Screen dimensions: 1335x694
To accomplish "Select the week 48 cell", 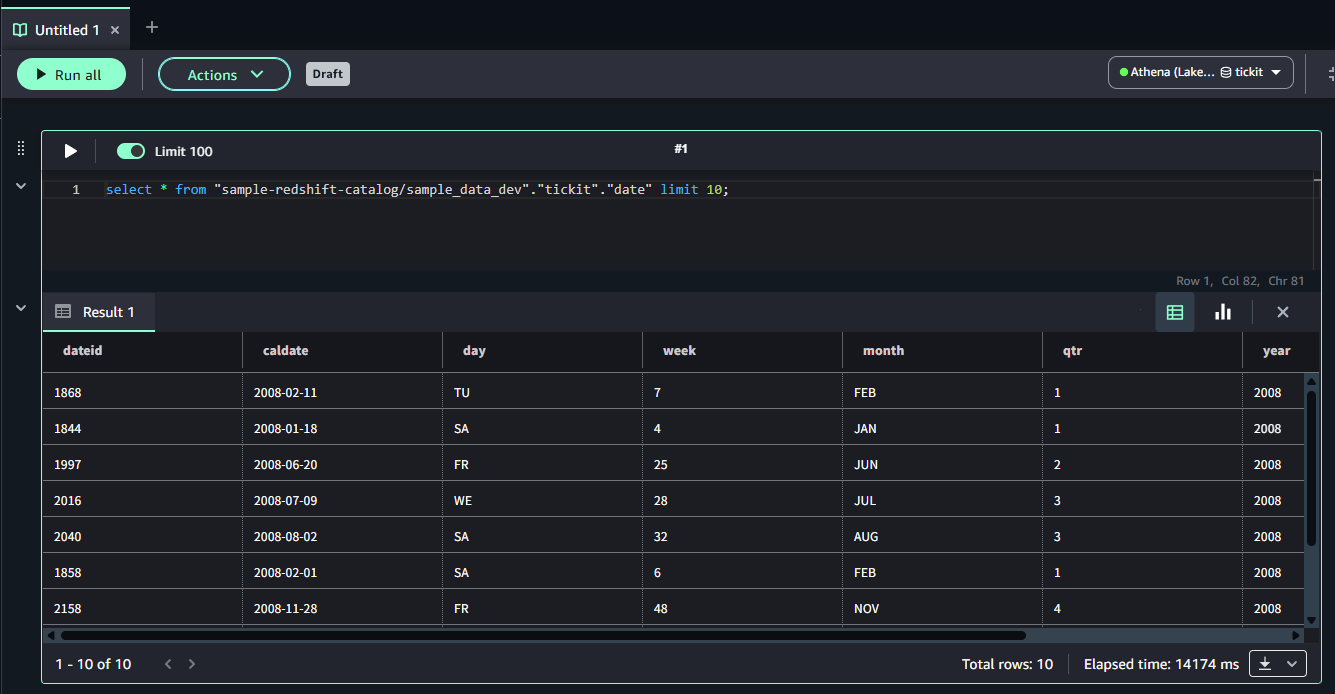I will [742, 609].
